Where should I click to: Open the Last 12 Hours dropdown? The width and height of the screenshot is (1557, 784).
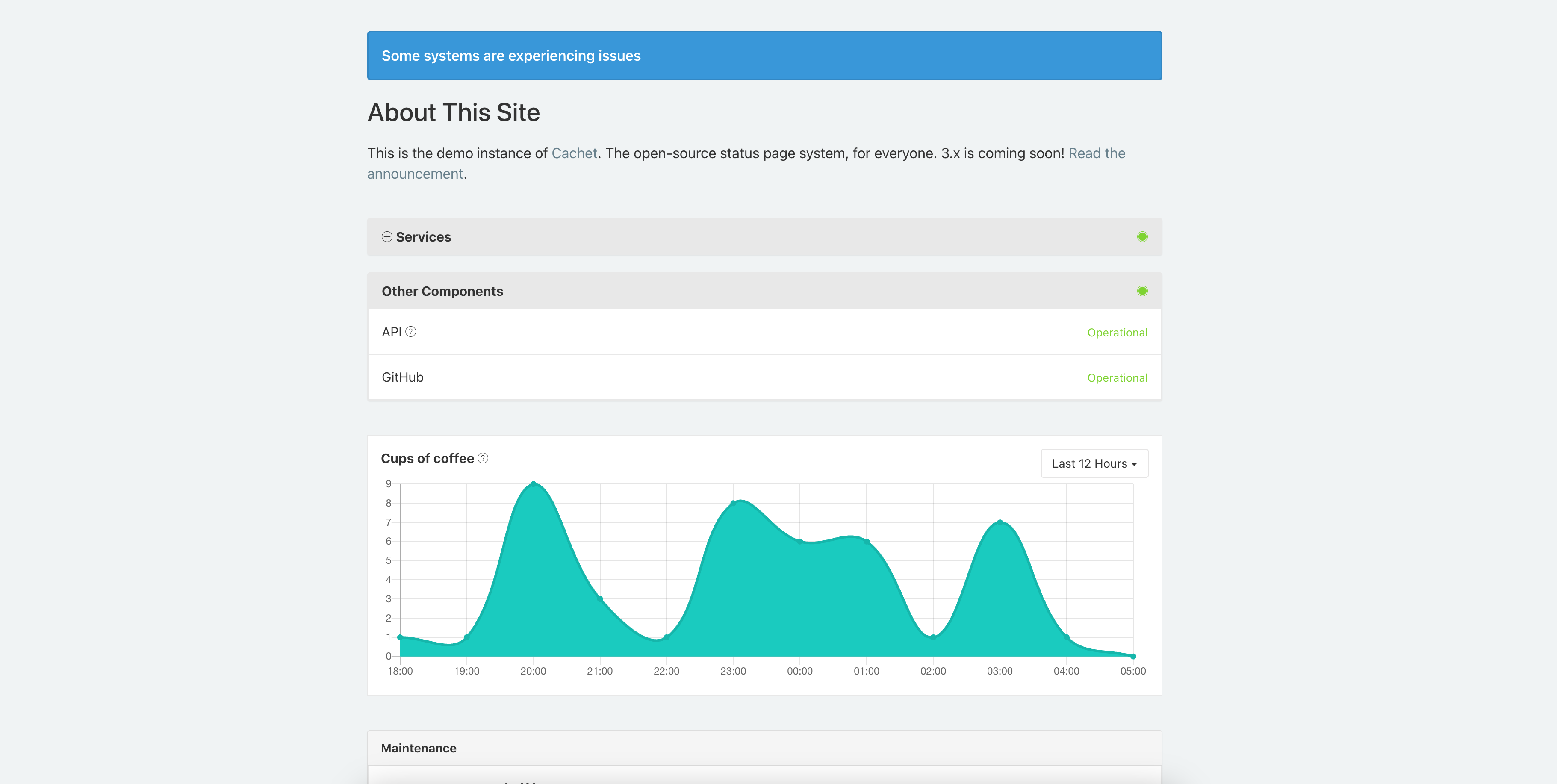click(1094, 464)
